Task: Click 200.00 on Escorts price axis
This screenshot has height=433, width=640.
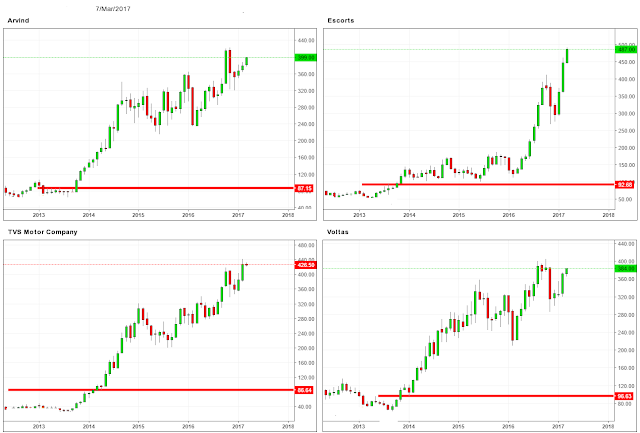Action: pyautogui.click(x=627, y=148)
